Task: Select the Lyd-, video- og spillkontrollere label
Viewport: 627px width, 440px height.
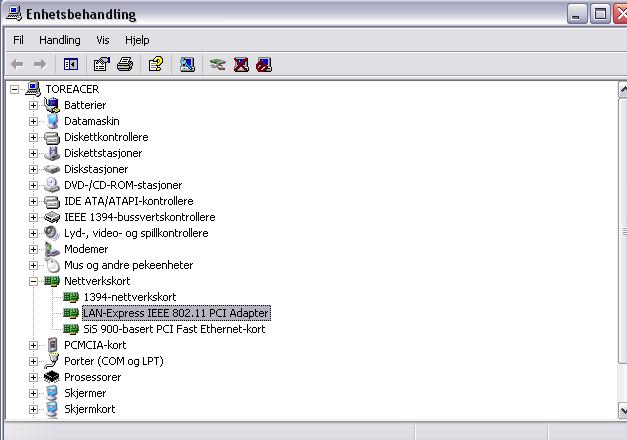Action: [x=136, y=233]
